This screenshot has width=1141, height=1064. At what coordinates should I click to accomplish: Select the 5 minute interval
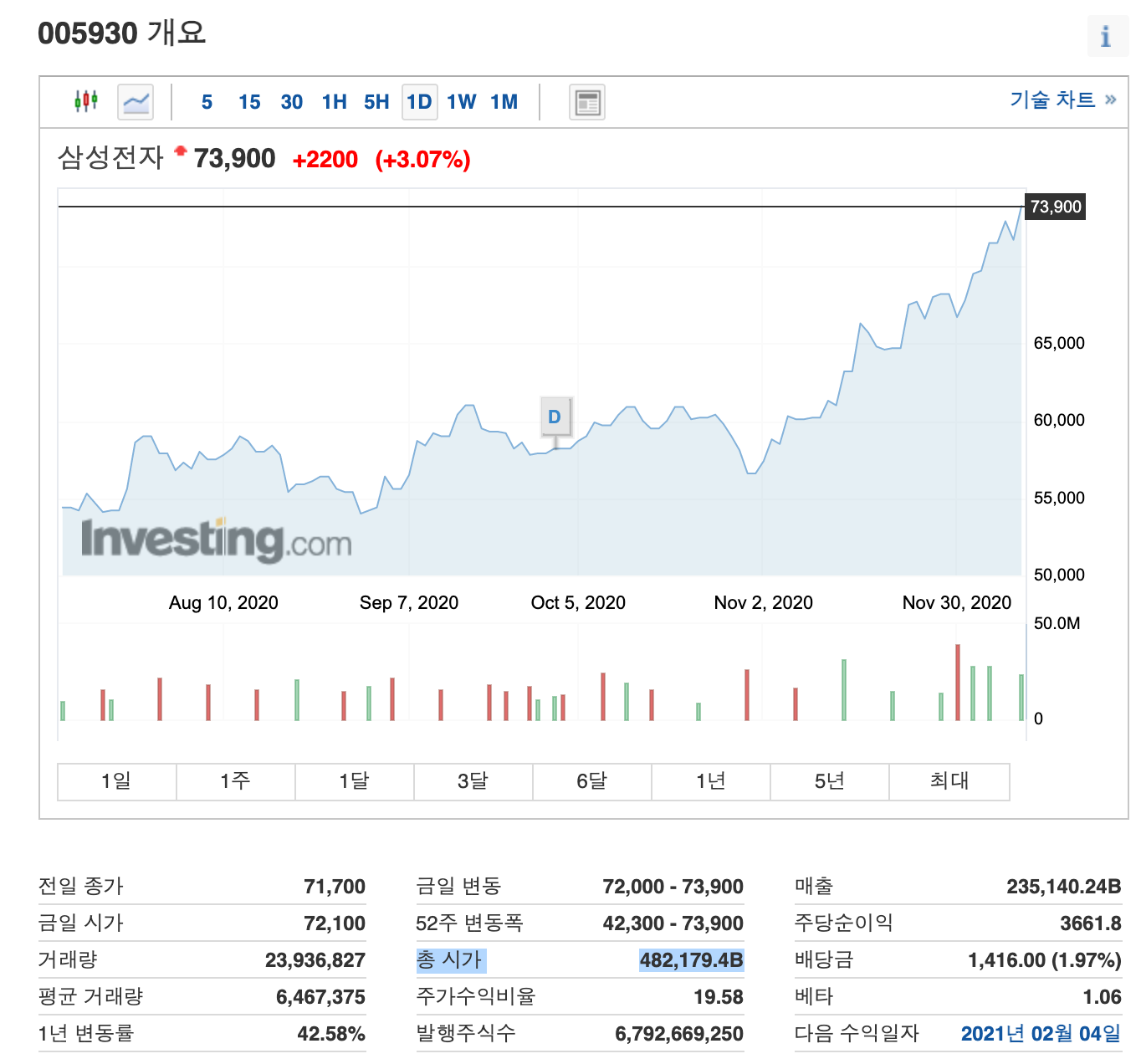(207, 102)
